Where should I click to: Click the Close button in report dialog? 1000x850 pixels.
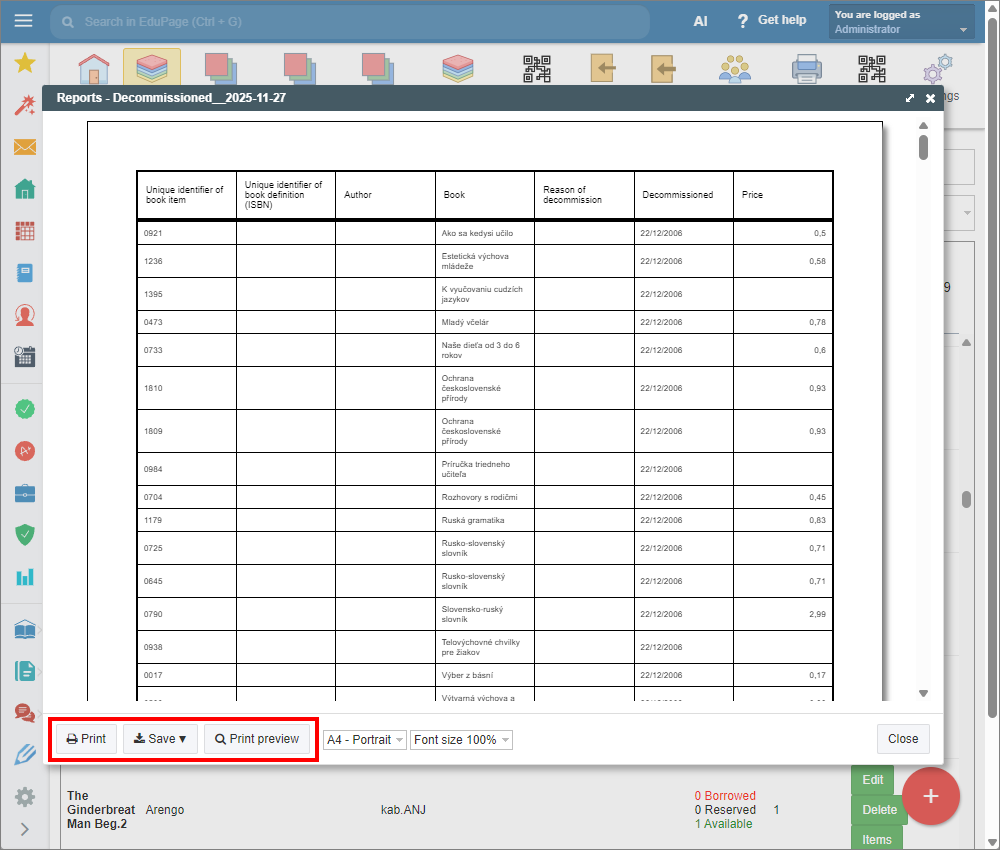902,739
